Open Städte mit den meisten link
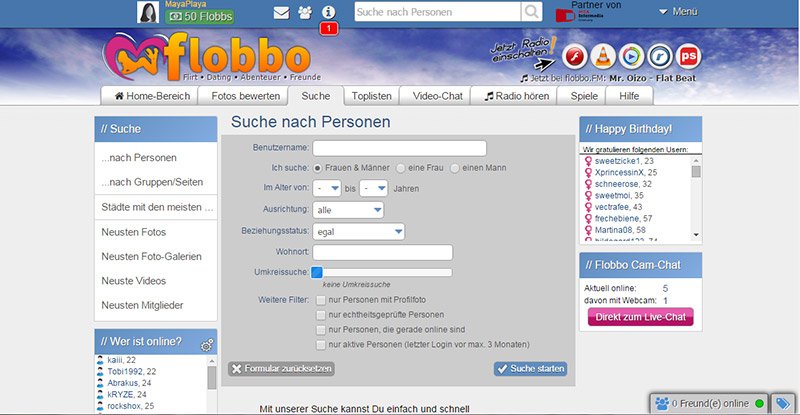The width and height of the screenshot is (800, 415). [x=156, y=207]
